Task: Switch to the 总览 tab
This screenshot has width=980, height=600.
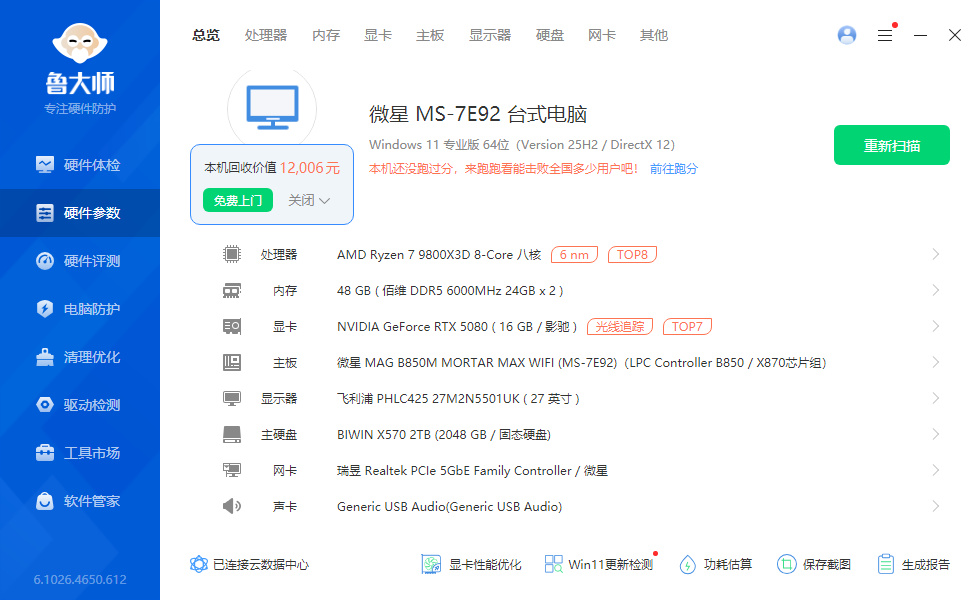Action: 206,36
